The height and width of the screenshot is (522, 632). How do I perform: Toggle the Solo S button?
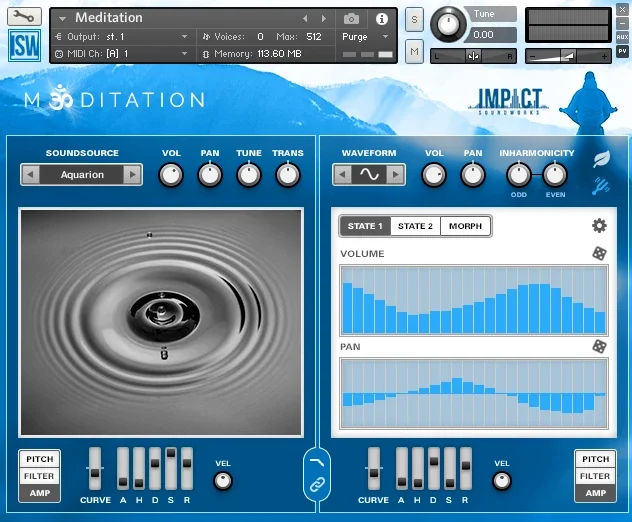(414, 19)
